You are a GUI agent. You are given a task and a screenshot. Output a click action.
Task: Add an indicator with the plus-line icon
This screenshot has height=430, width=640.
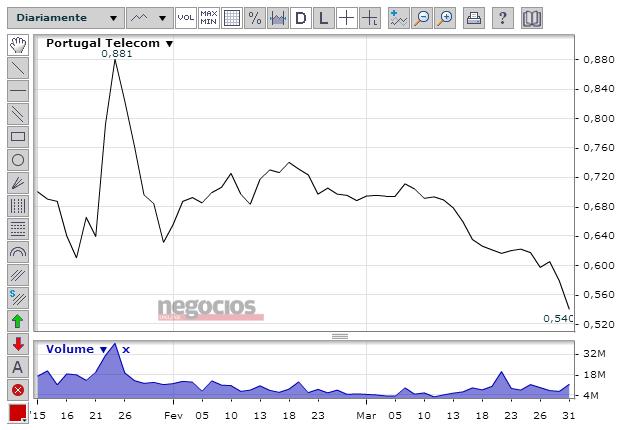pos(398,18)
